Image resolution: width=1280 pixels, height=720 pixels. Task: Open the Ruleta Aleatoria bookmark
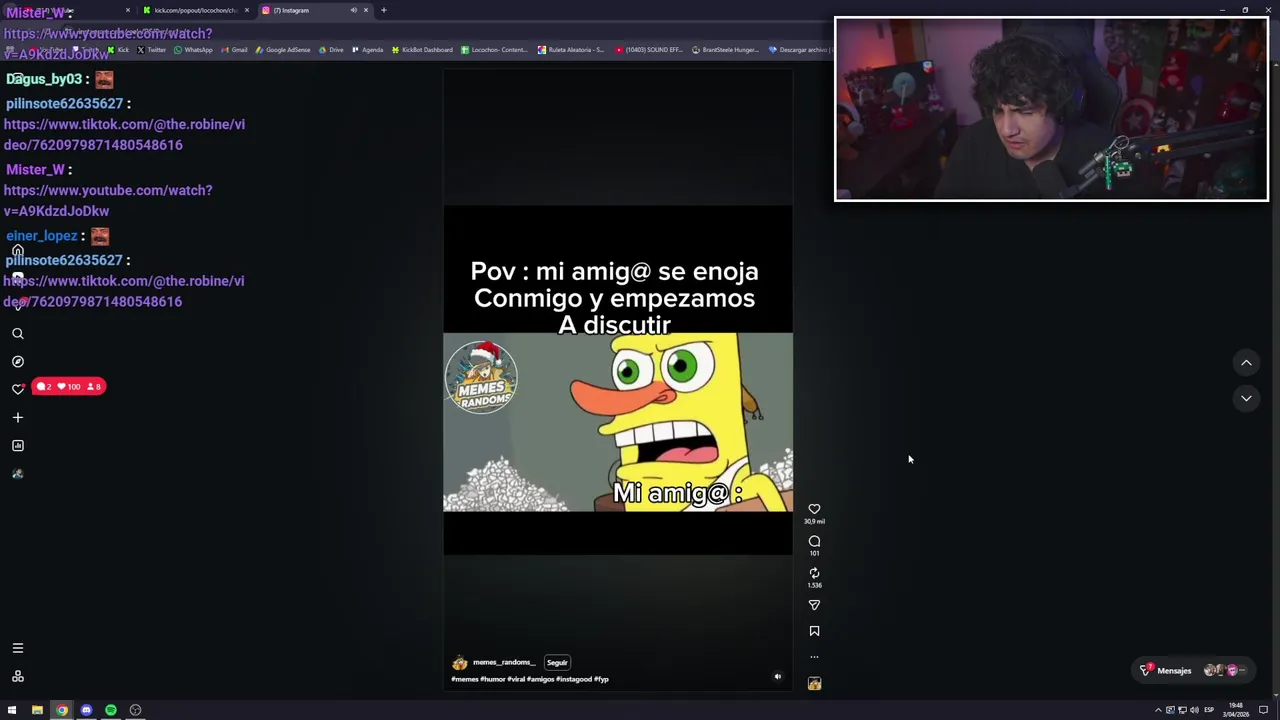click(571, 50)
